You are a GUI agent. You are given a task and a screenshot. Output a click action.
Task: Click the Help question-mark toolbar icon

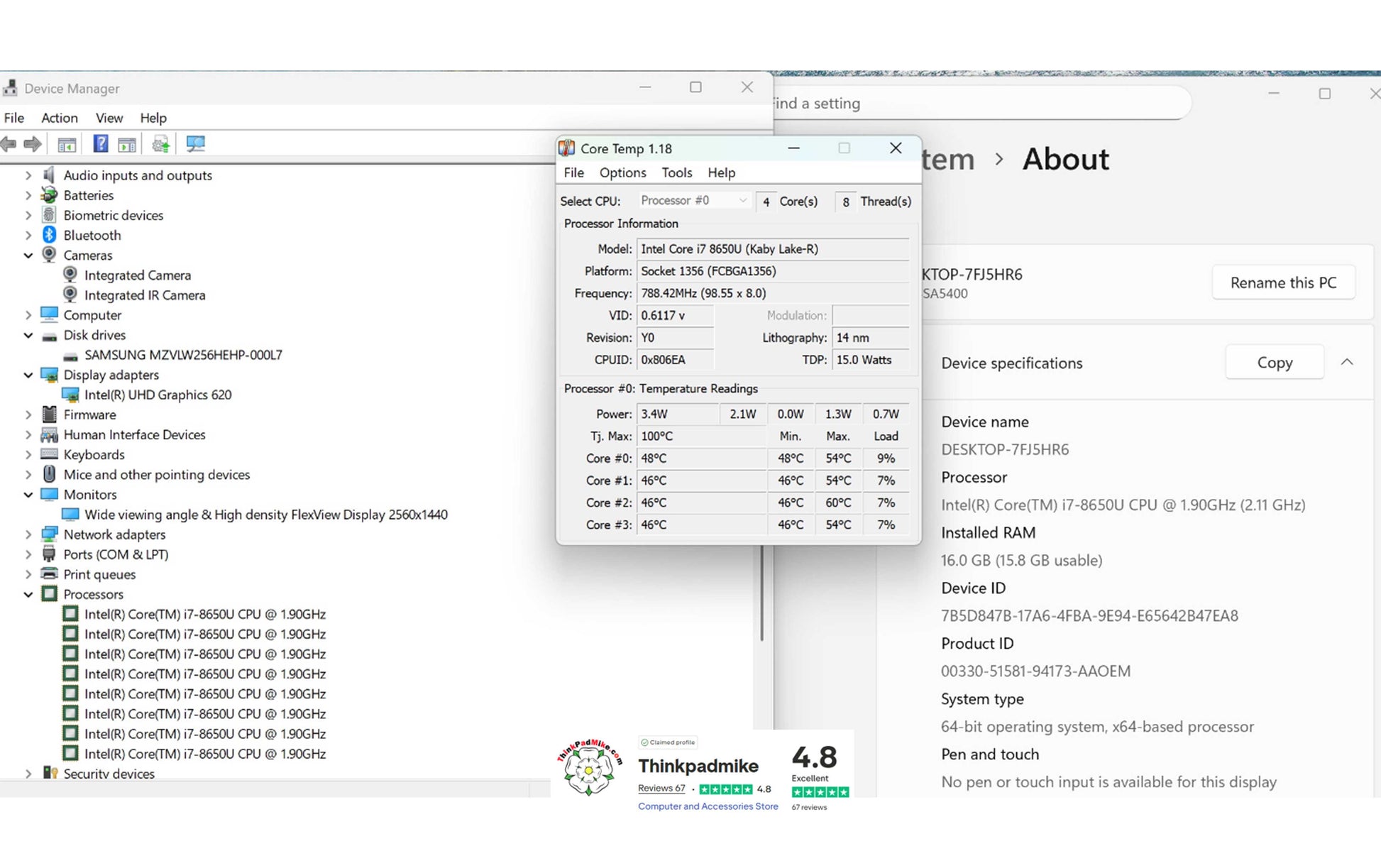click(101, 144)
